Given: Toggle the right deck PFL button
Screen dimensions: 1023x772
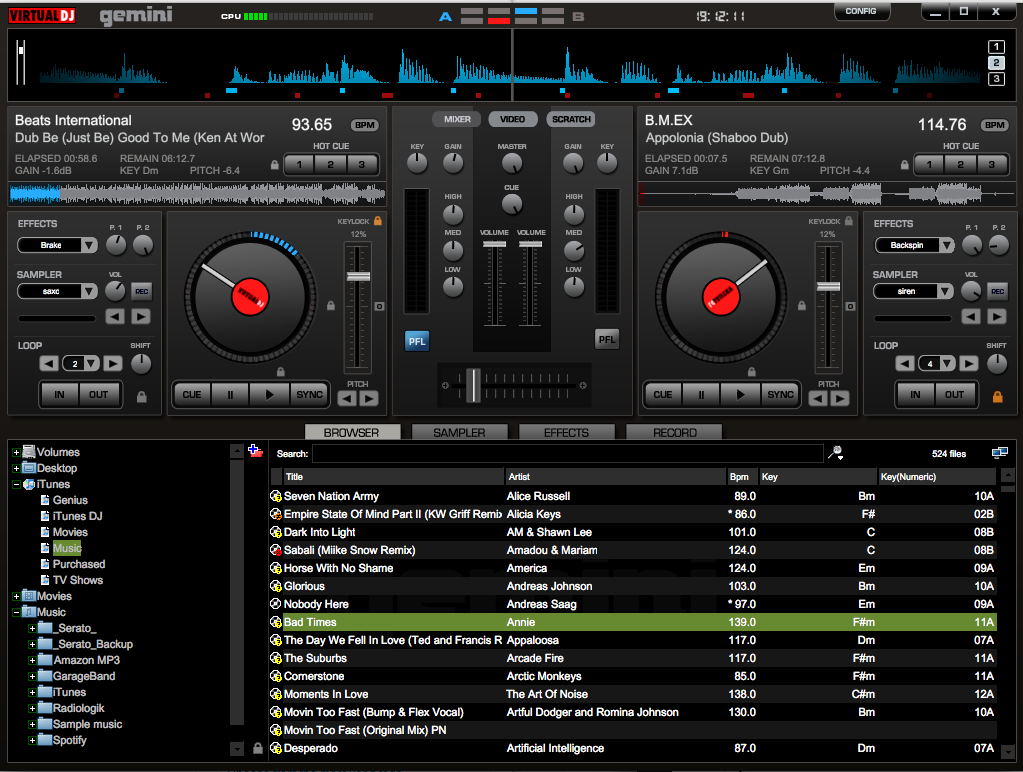Looking at the screenshot, I should point(607,340).
